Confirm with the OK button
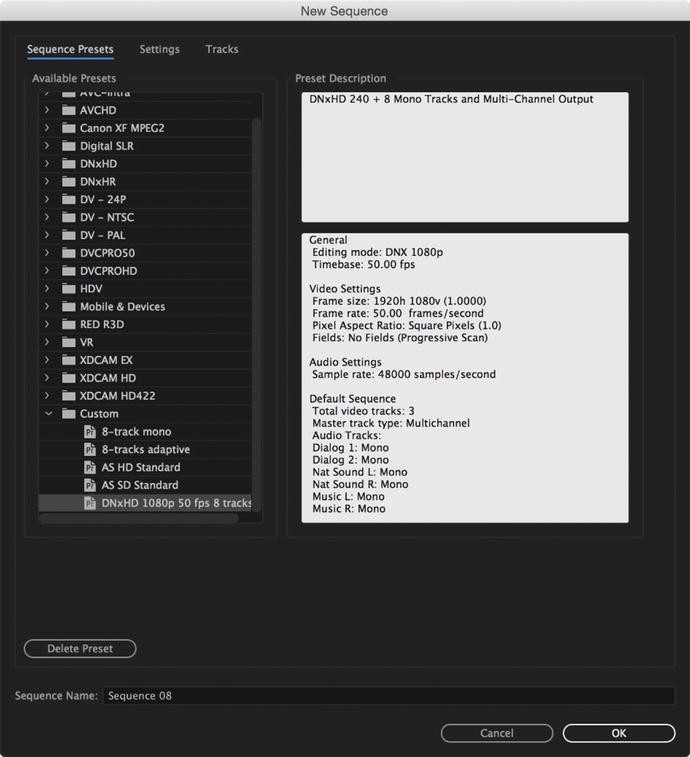690x757 pixels. [x=619, y=733]
